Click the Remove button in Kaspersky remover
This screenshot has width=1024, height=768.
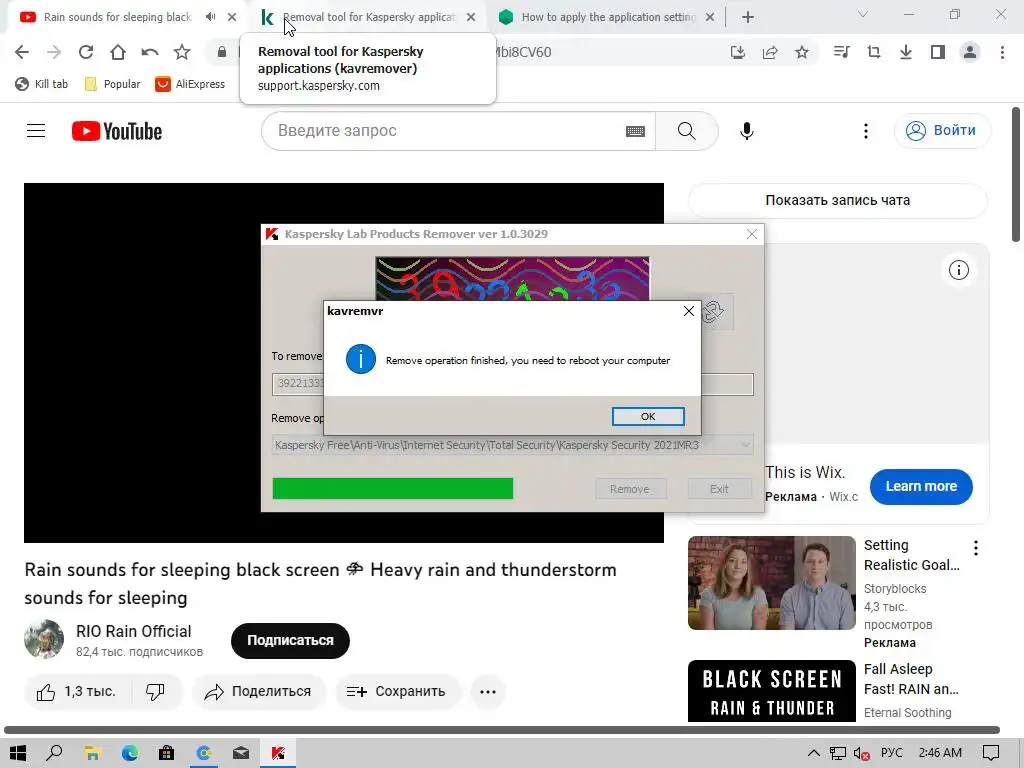(x=630, y=488)
